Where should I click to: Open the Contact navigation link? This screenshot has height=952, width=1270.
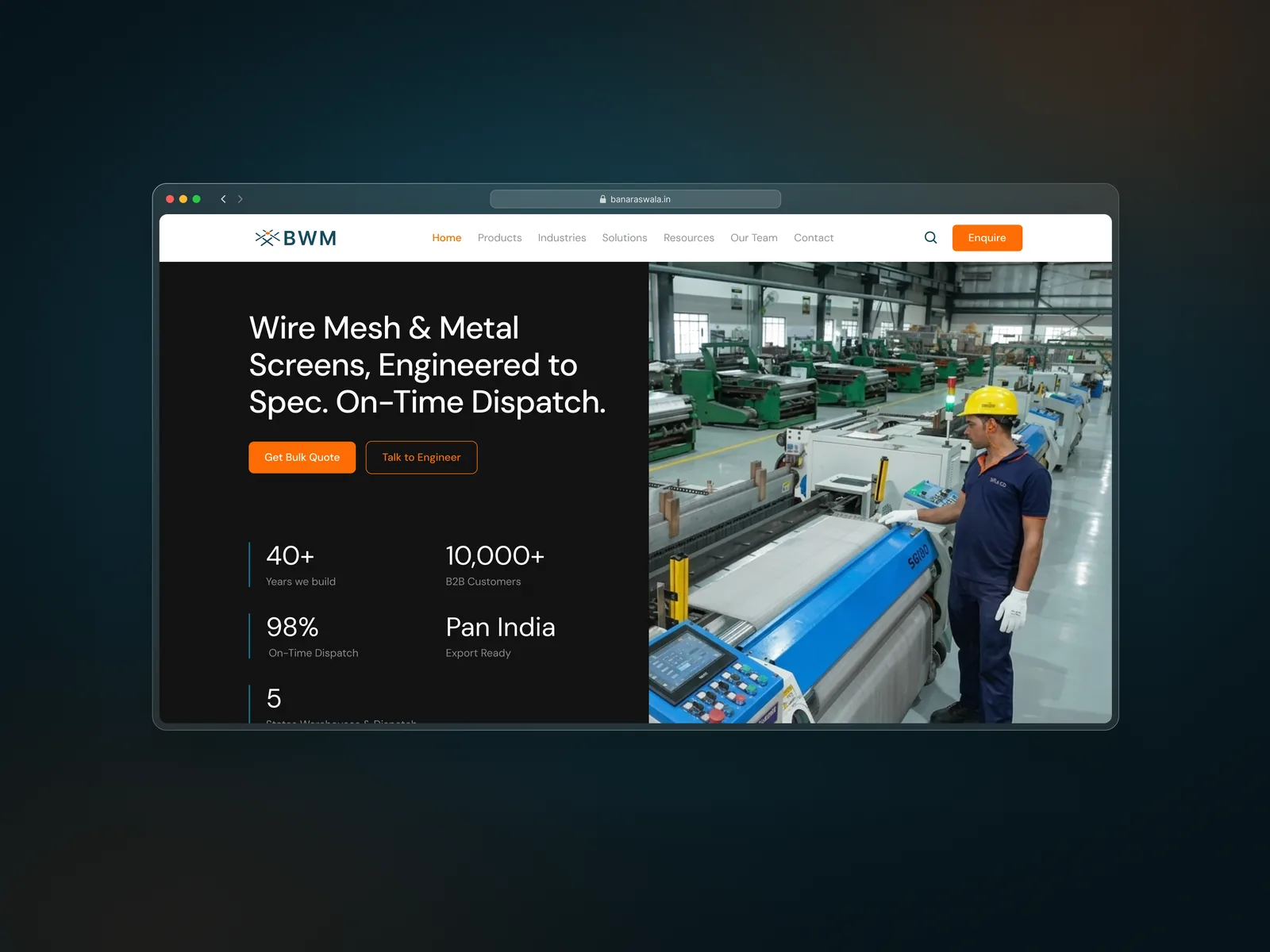[x=814, y=238]
